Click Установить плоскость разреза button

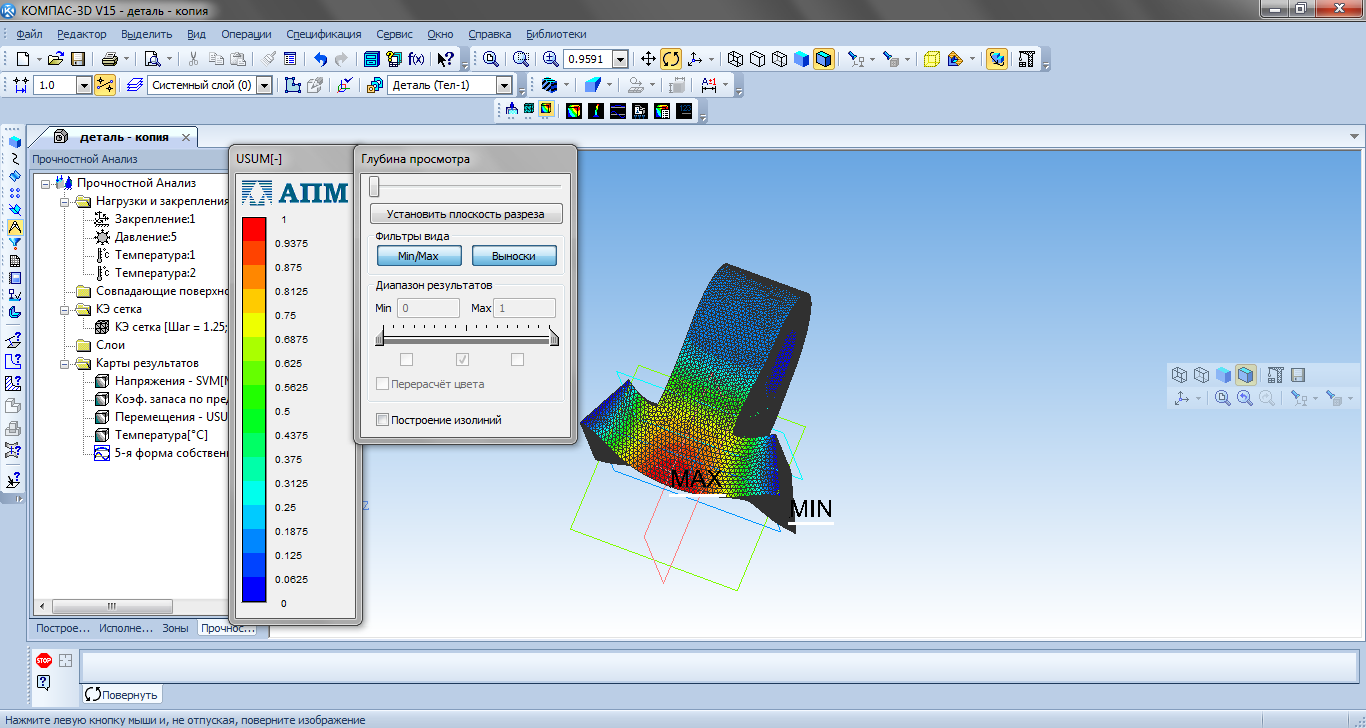(466, 214)
